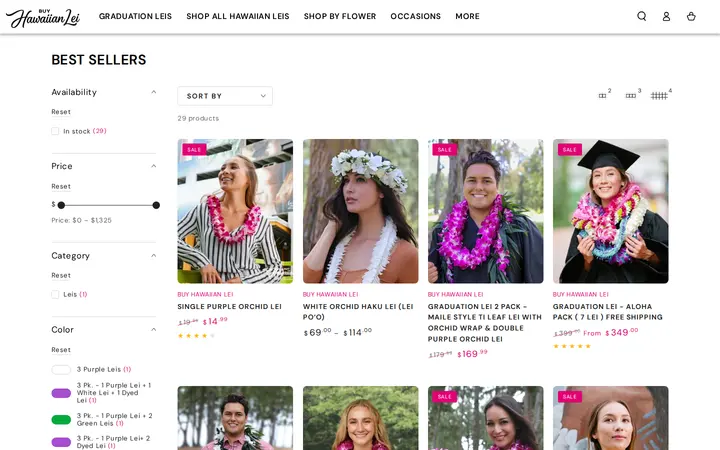Select 1 Purple Lei + 2 Green Leis swatch

(61, 419)
